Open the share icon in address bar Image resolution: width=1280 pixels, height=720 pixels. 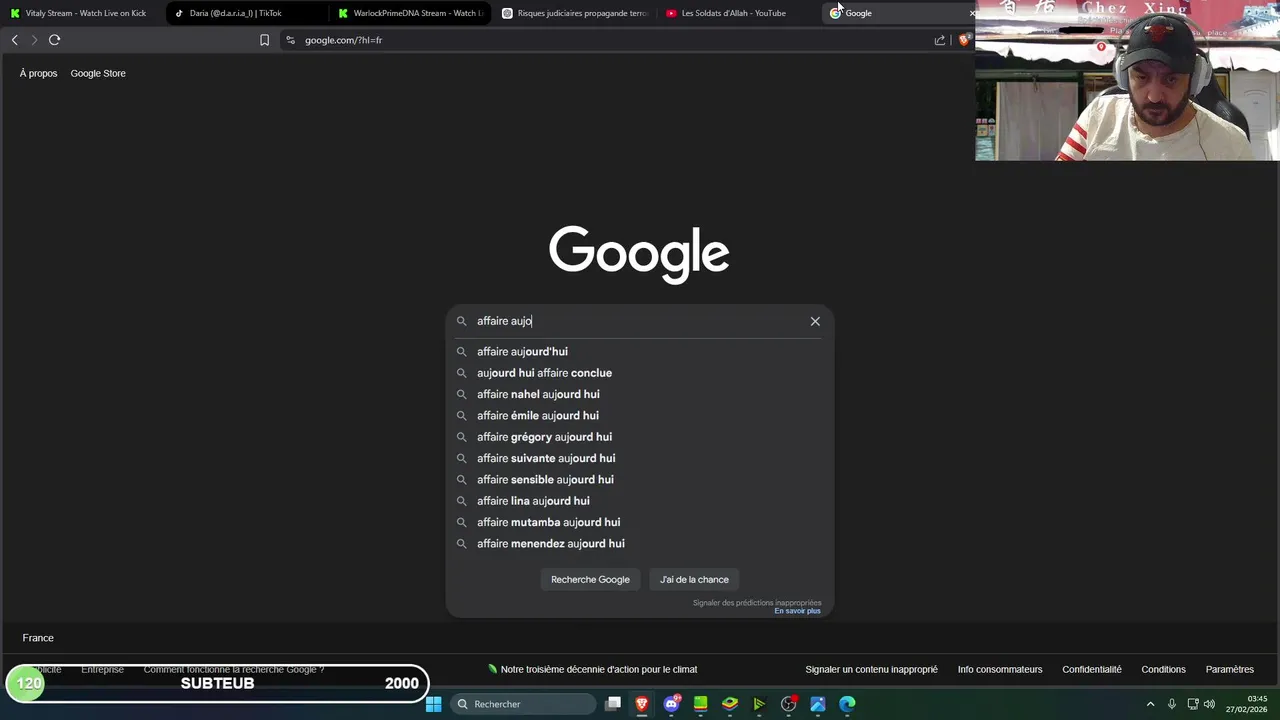(x=940, y=40)
